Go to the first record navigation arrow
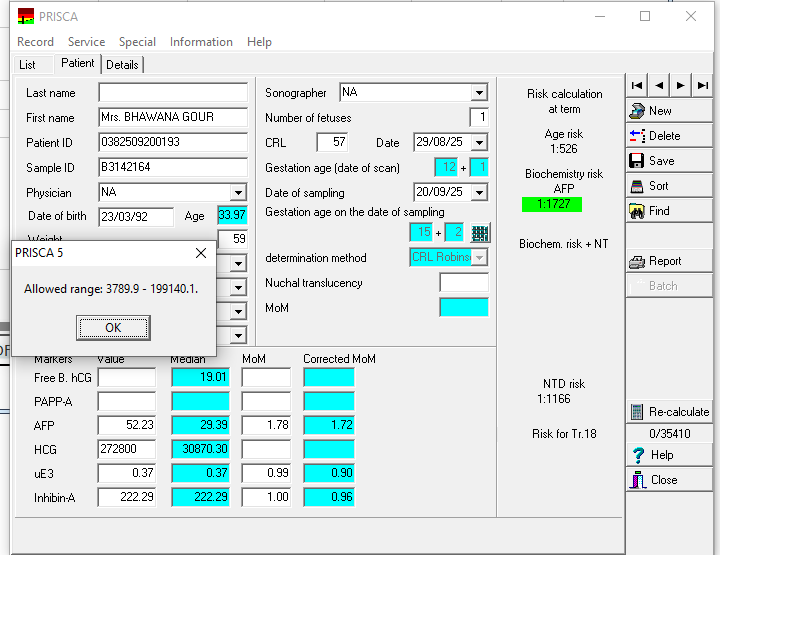 pyautogui.click(x=637, y=86)
